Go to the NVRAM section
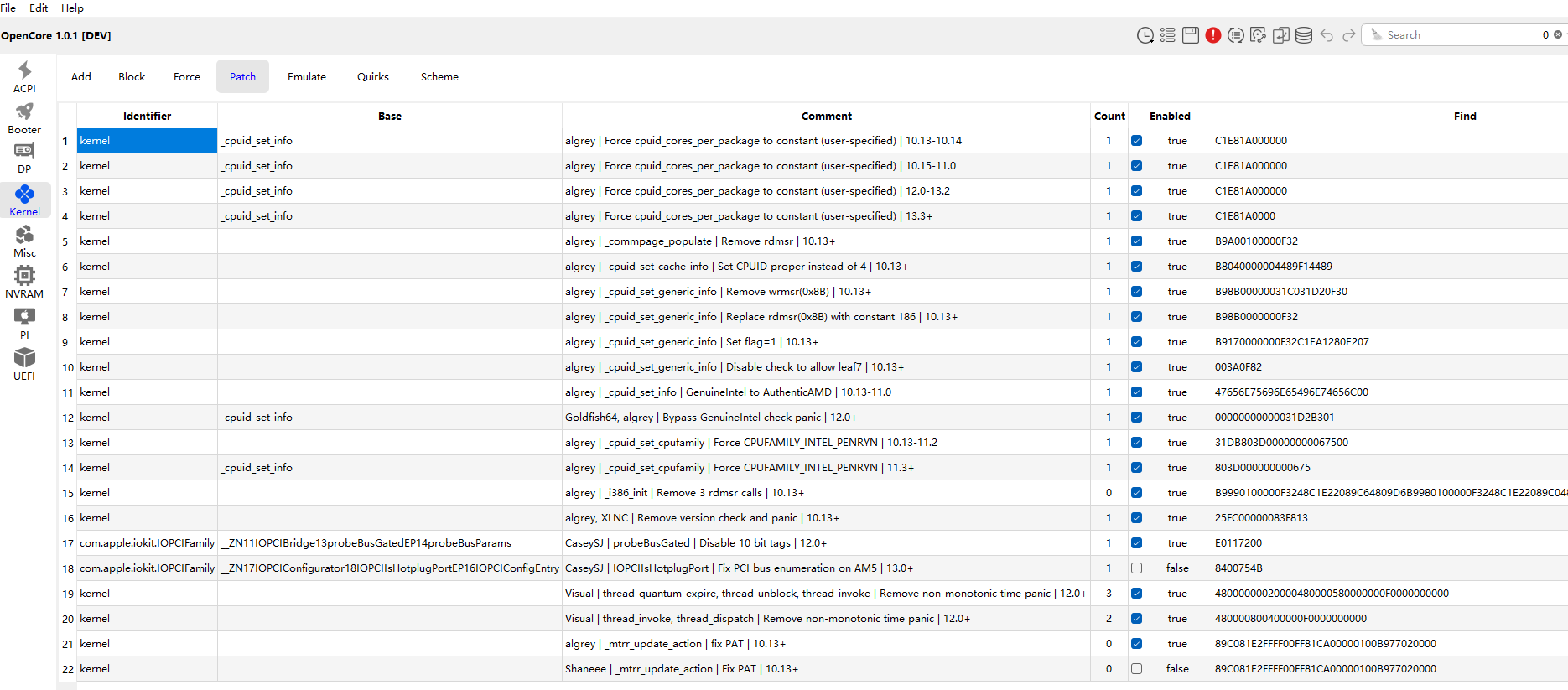The image size is (1568, 690). 24,283
